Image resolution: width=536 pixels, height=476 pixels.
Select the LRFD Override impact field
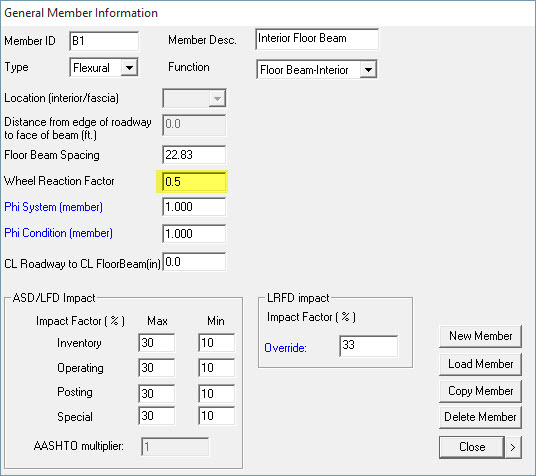(x=368, y=346)
